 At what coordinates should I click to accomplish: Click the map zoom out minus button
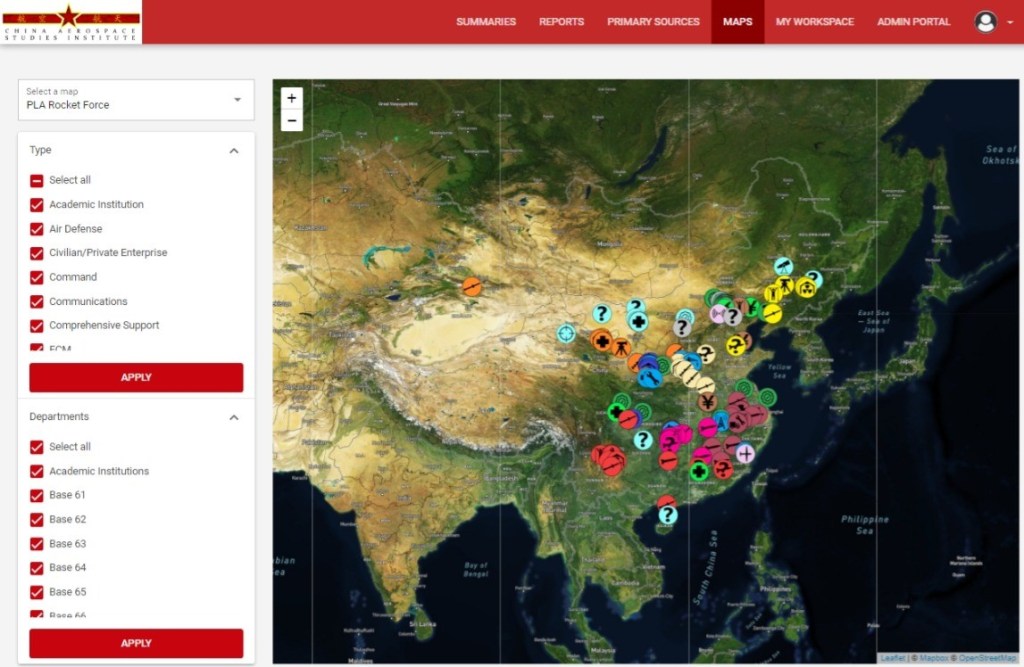tap(291, 120)
